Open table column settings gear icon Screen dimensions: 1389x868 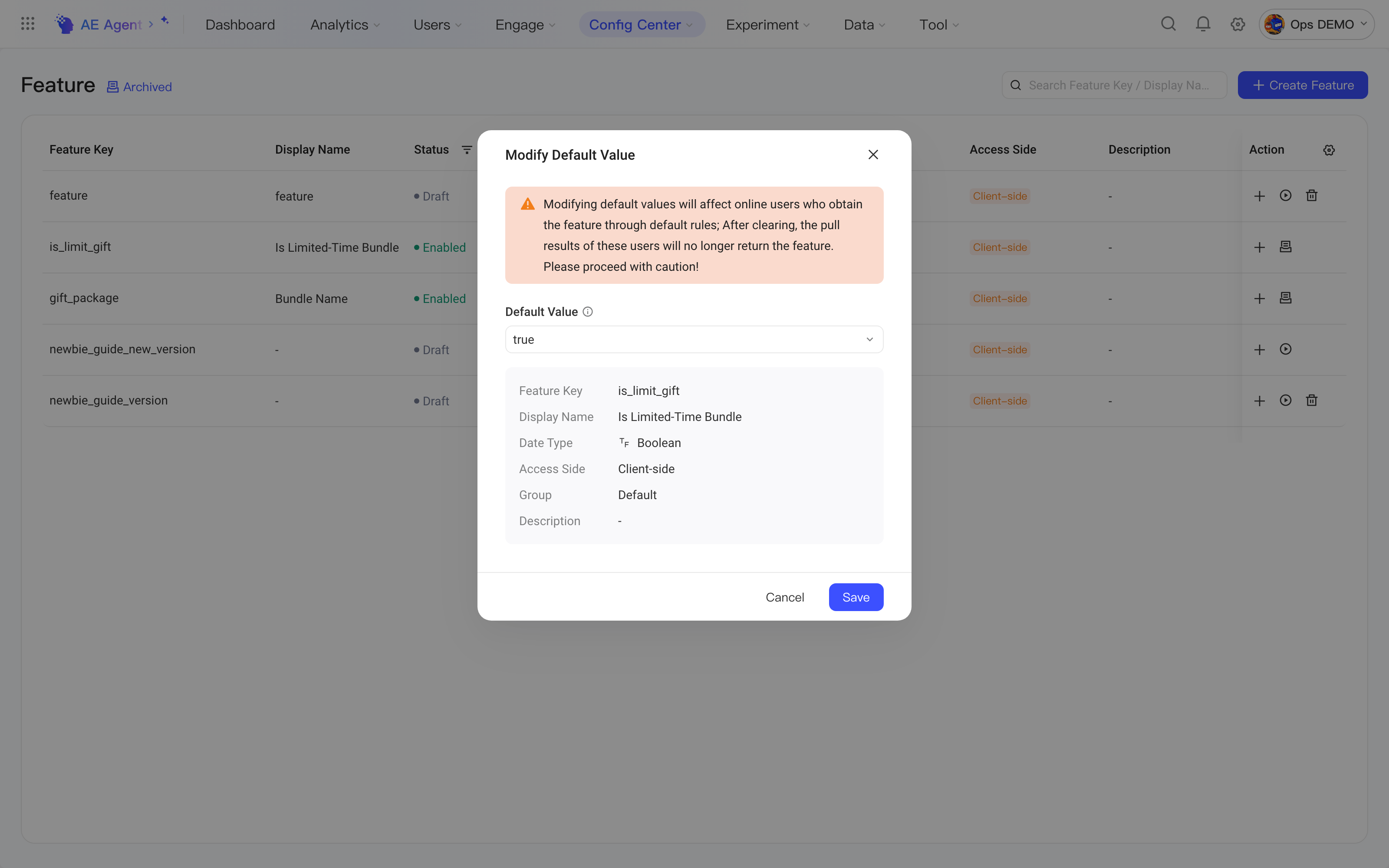coord(1329,150)
